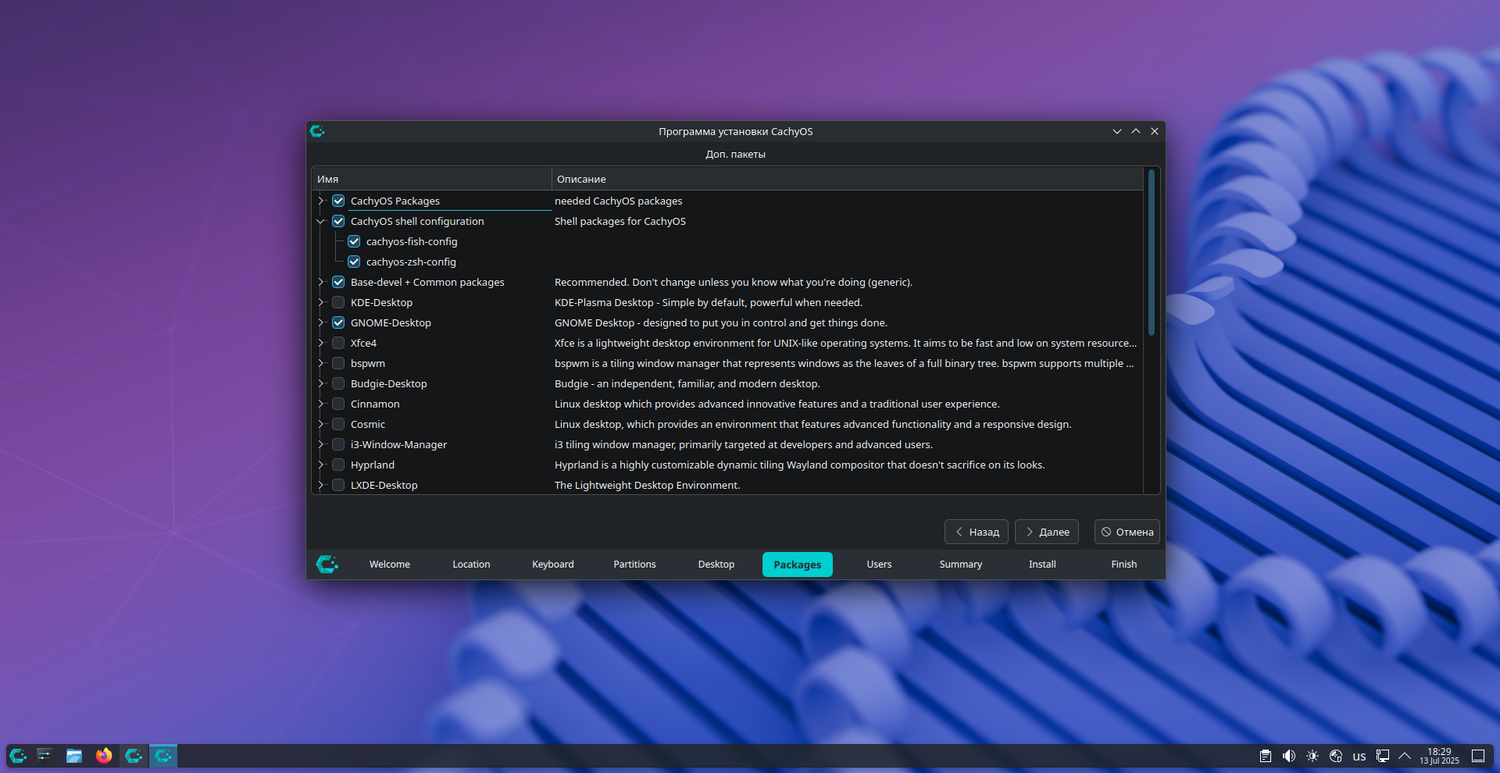Switch the 'us' keyboard layout indicator
The image size is (1500, 773).
click(1359, 757)
